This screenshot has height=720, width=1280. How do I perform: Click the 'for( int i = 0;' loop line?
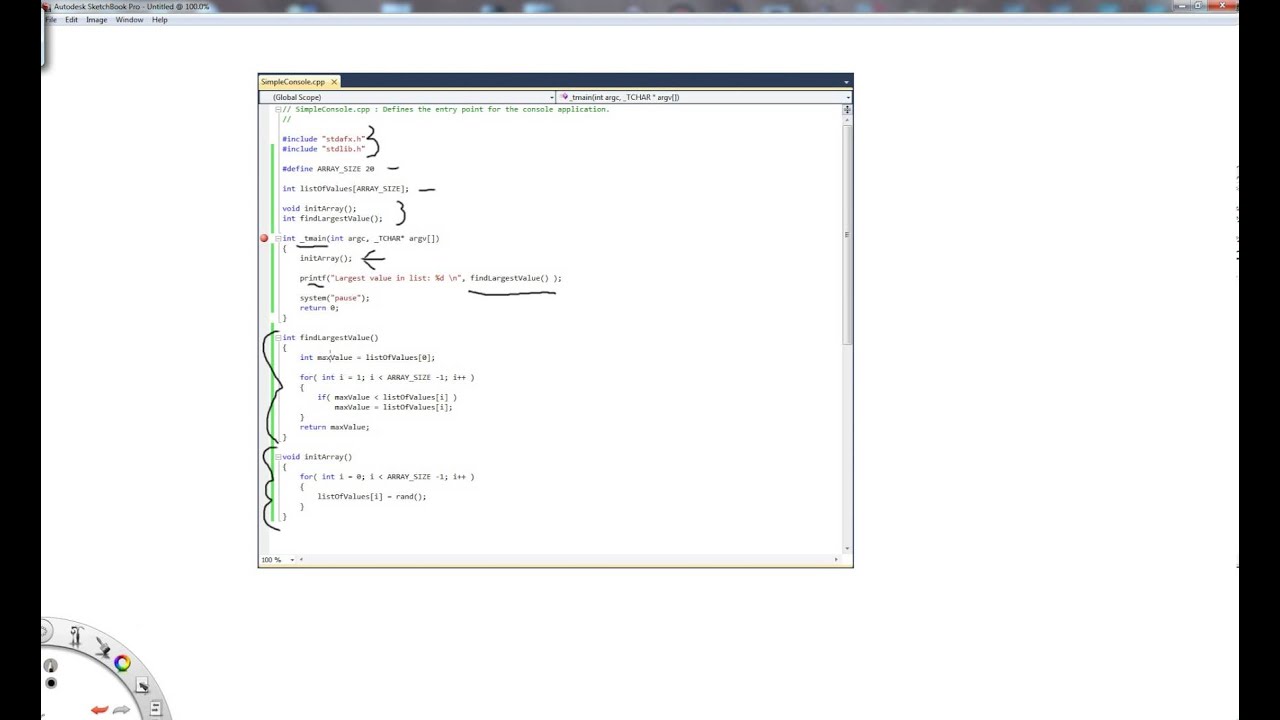point(387,477)
